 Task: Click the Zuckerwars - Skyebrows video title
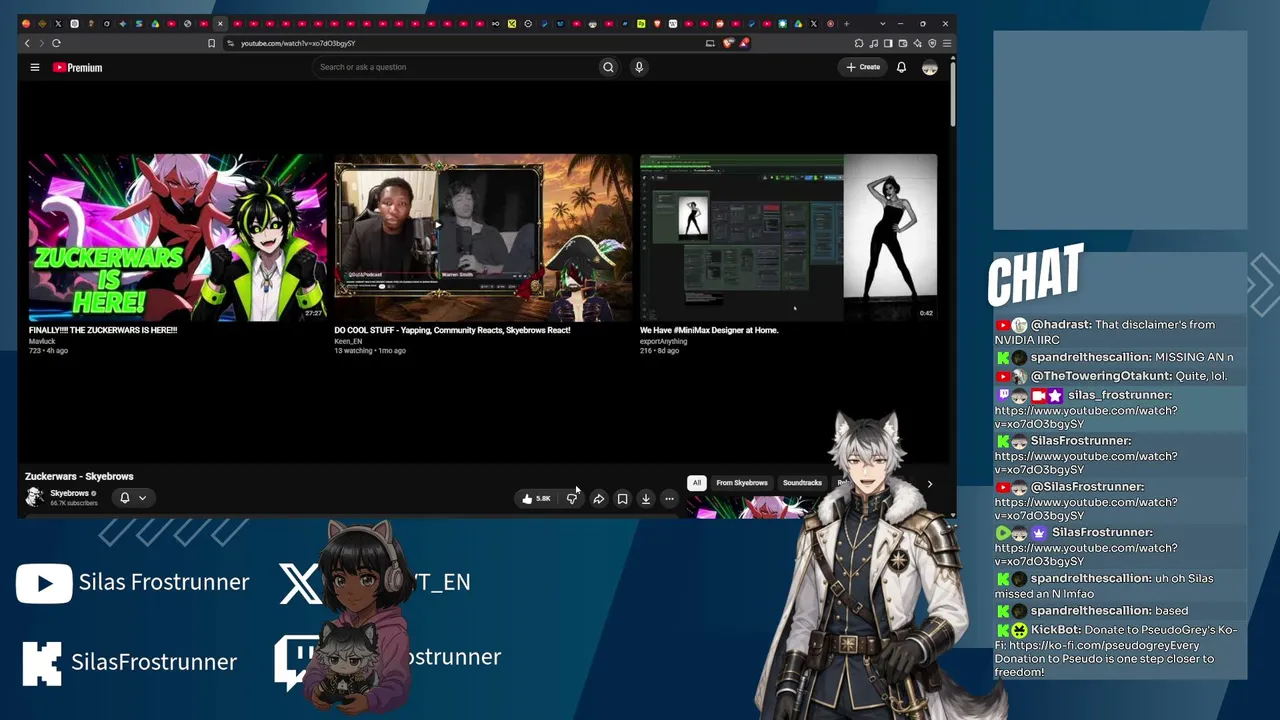pos(79,476)
